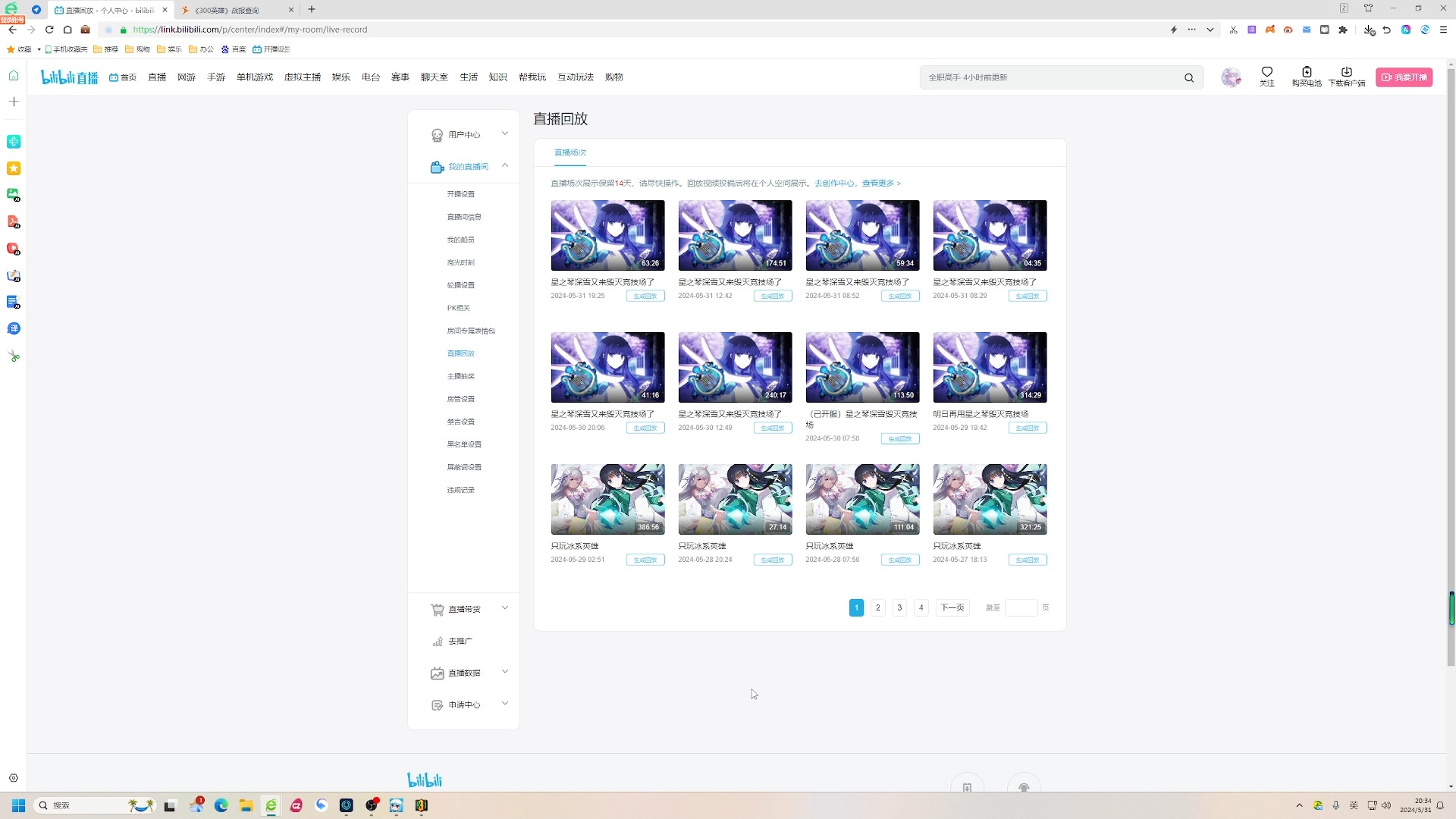Open the browser scissors screenshot tool
The width and height of the screenshot is (1456, 819).
coord(1234,30)
